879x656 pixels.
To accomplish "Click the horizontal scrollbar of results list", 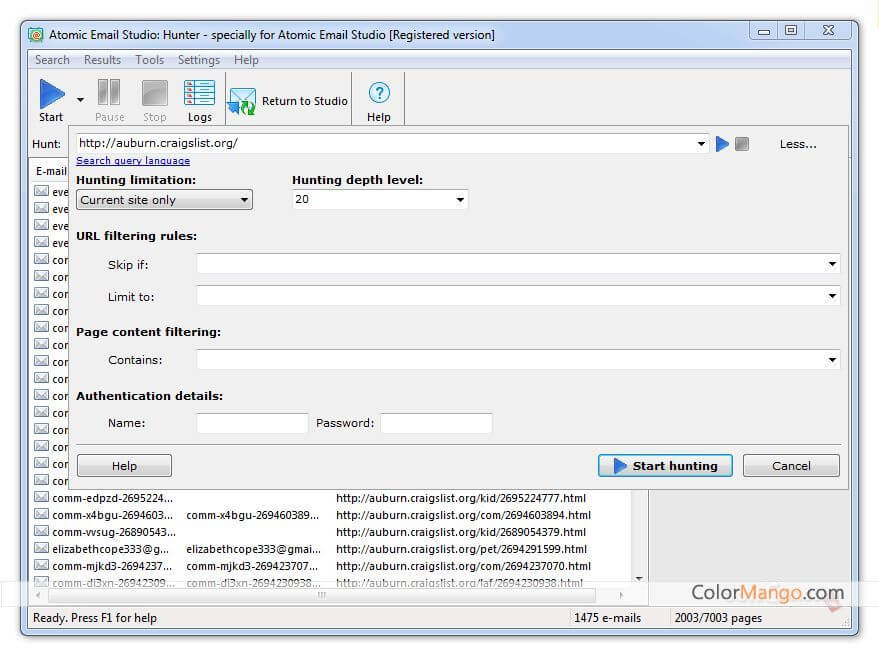I will [322, 595].
